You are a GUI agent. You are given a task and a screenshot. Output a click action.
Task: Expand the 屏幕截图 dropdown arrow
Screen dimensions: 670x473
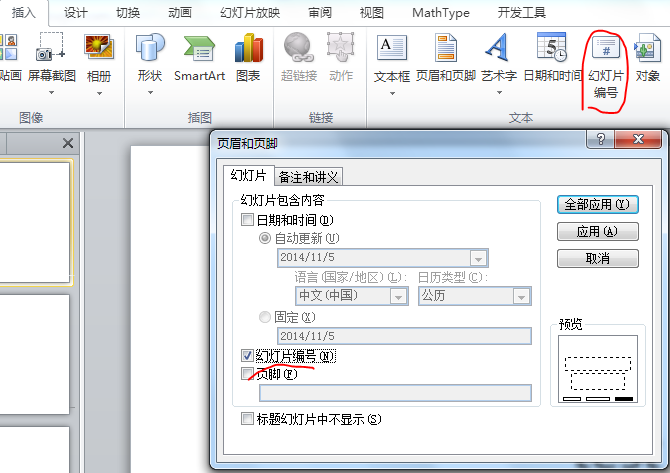coord(51,93)
